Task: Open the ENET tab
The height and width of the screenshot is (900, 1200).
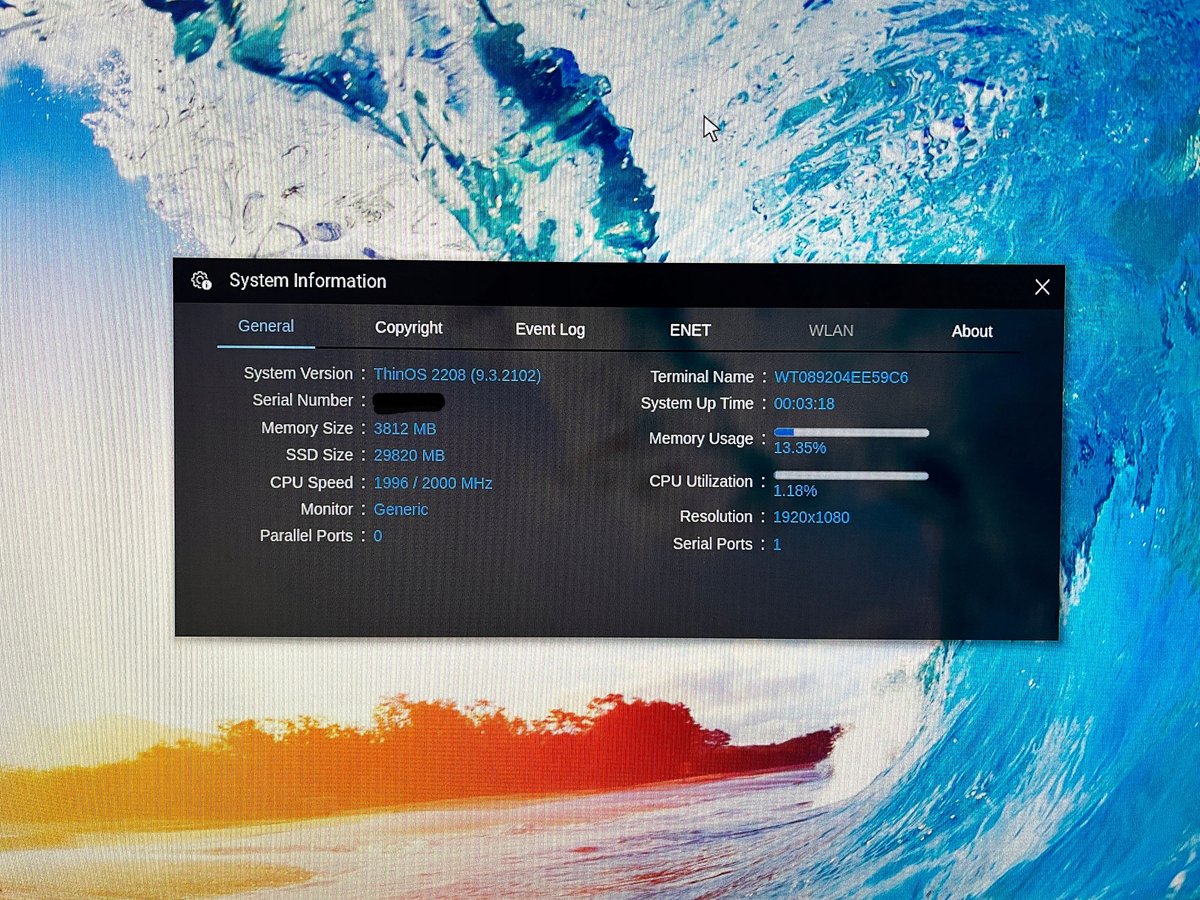Action: (690, 330)
